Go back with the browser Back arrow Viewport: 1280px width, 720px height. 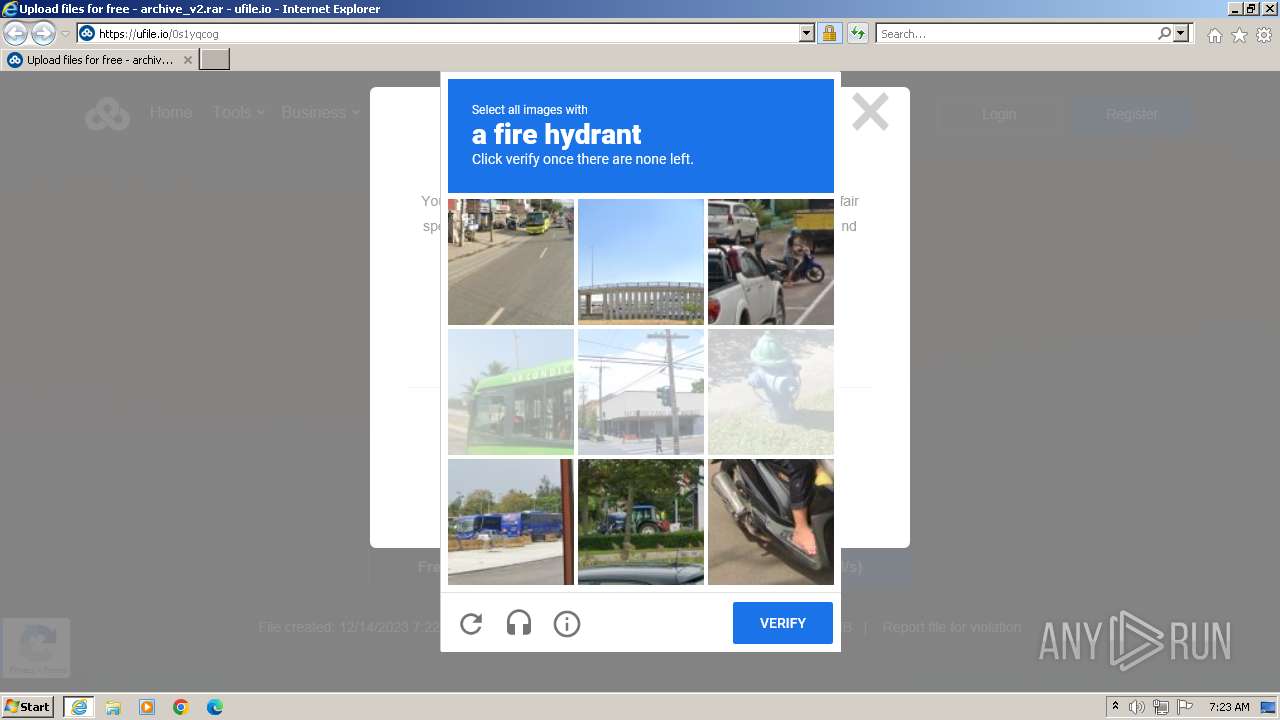pos(15,33)
